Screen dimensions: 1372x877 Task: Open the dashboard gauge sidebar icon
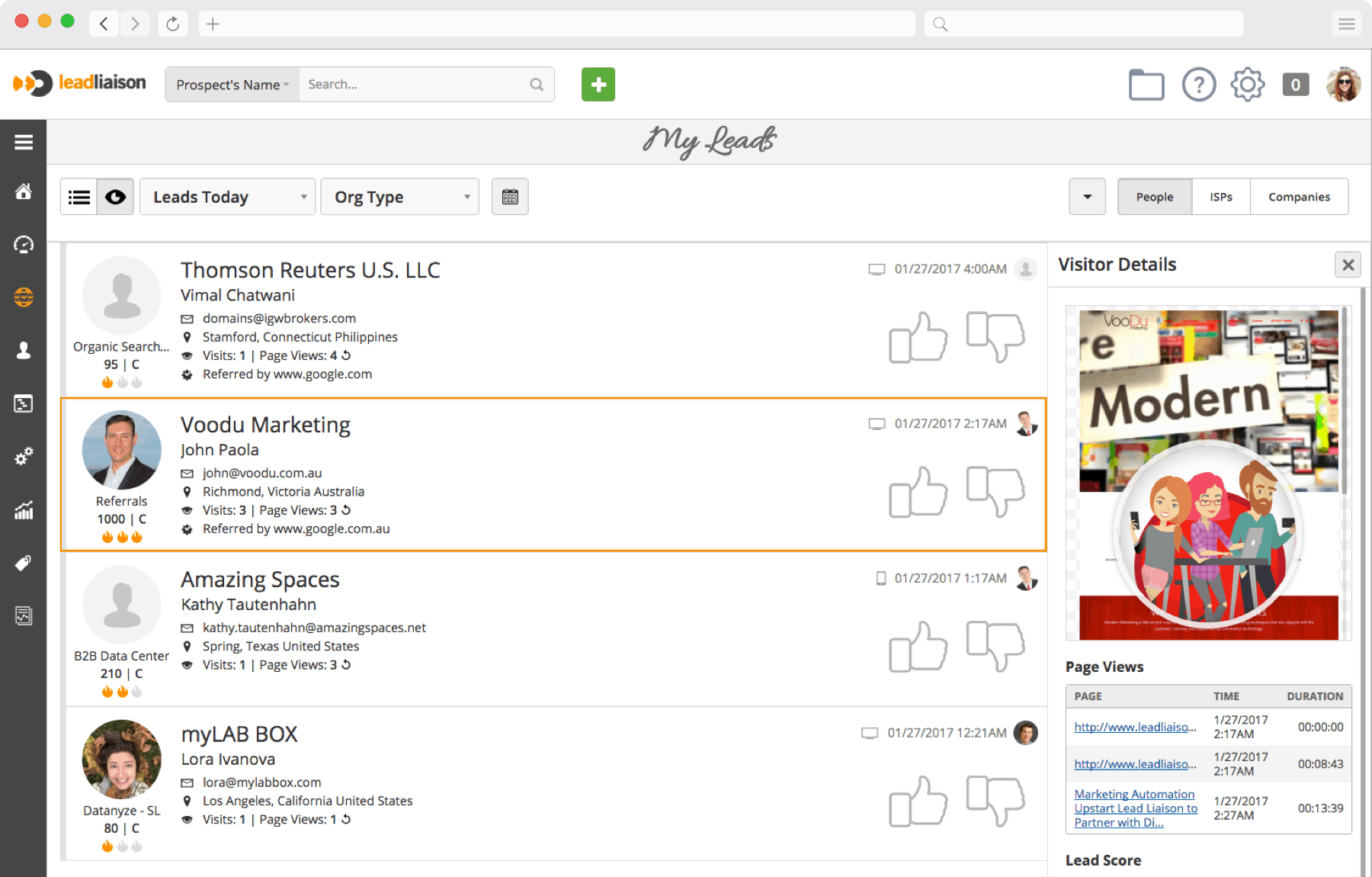[24, 244]
